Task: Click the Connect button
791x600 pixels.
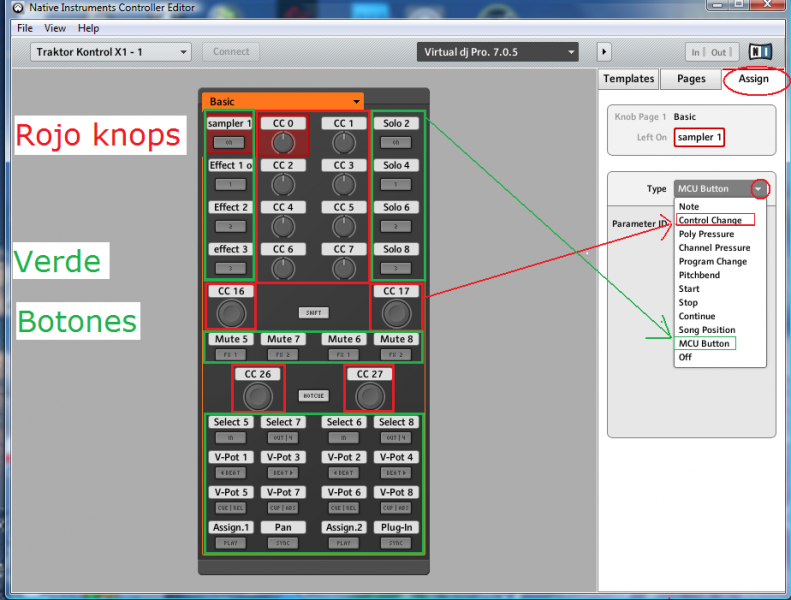Action: [231, 51]
